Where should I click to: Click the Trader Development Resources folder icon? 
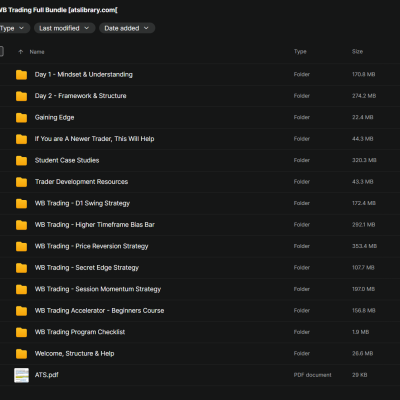pyautogui.click(x=21, y=182)
